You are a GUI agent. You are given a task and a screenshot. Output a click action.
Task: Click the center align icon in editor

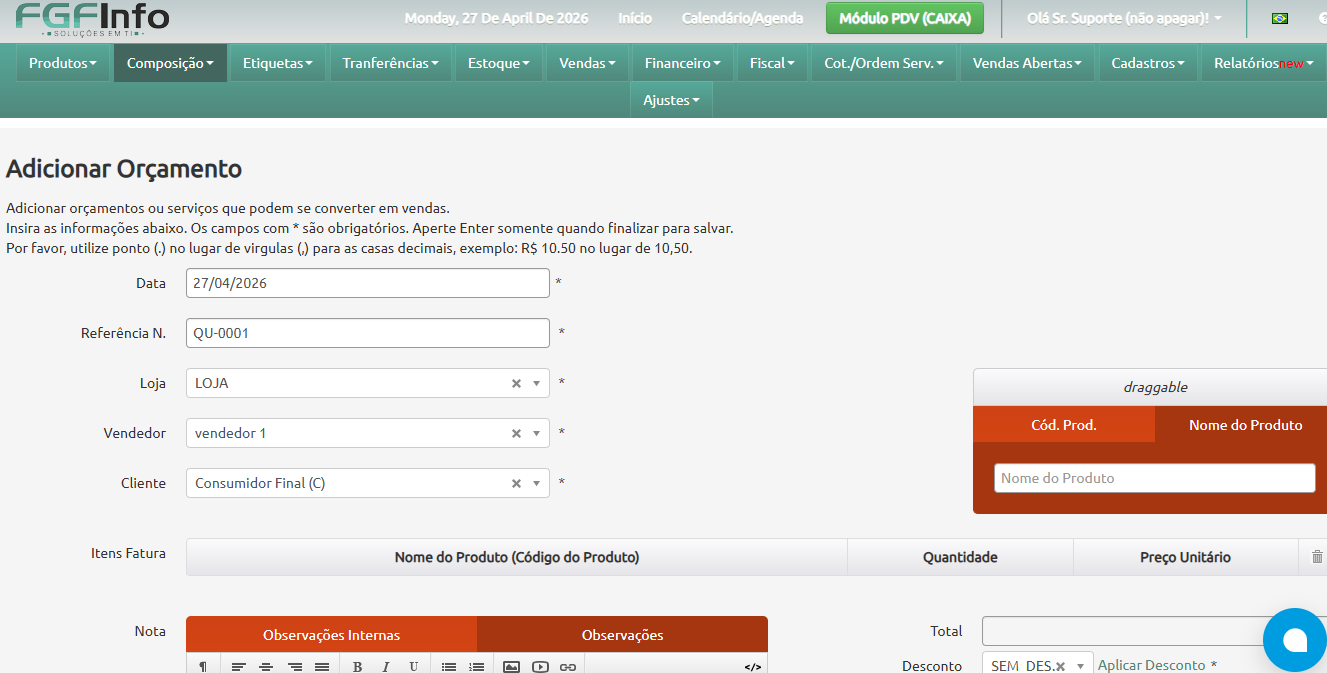coord(266,666)
